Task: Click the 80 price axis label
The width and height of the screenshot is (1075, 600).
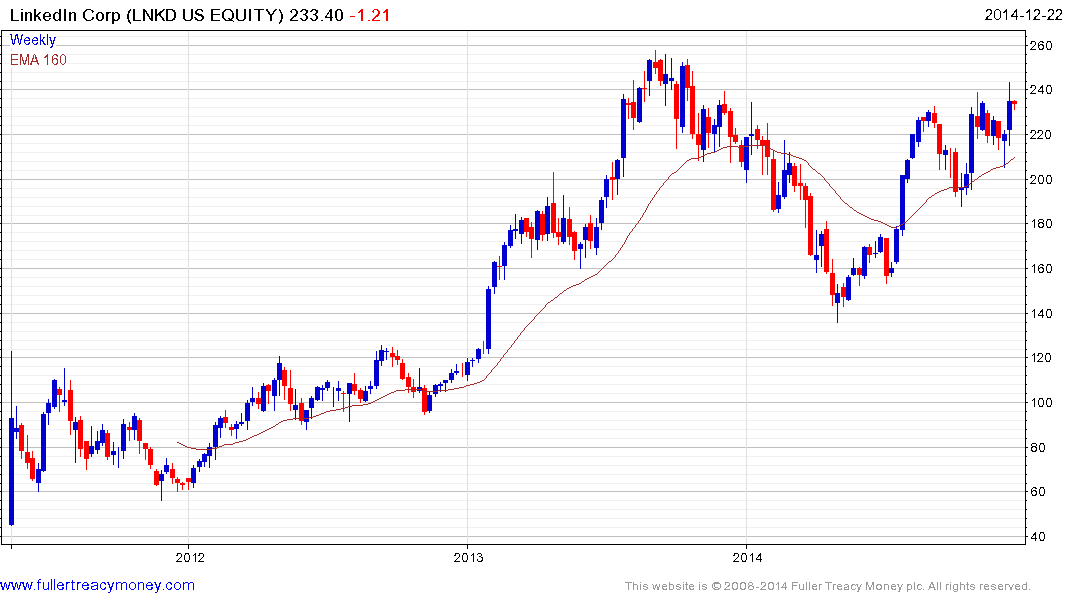Action: coord(1038,447)
